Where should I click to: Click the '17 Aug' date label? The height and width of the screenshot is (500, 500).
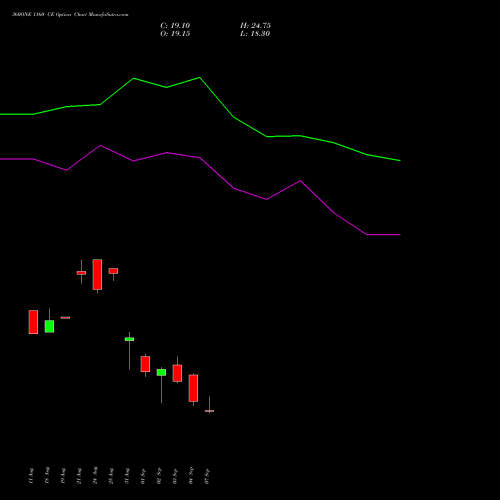(x=31, y=476)
